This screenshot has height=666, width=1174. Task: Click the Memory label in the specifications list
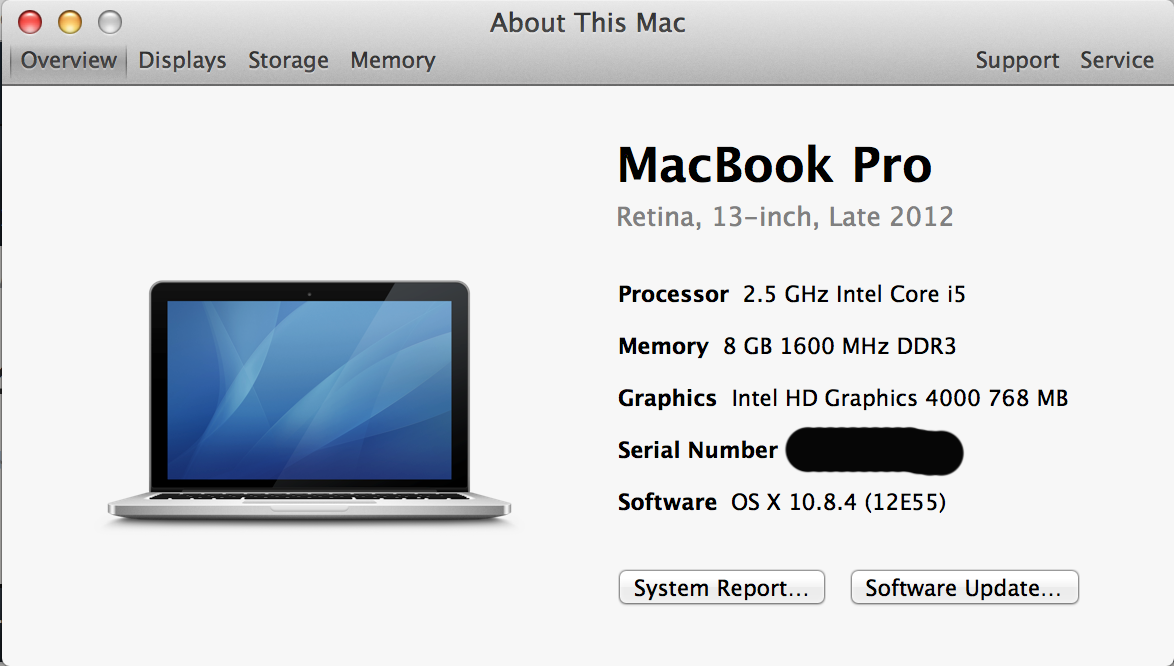click(663, 346)
